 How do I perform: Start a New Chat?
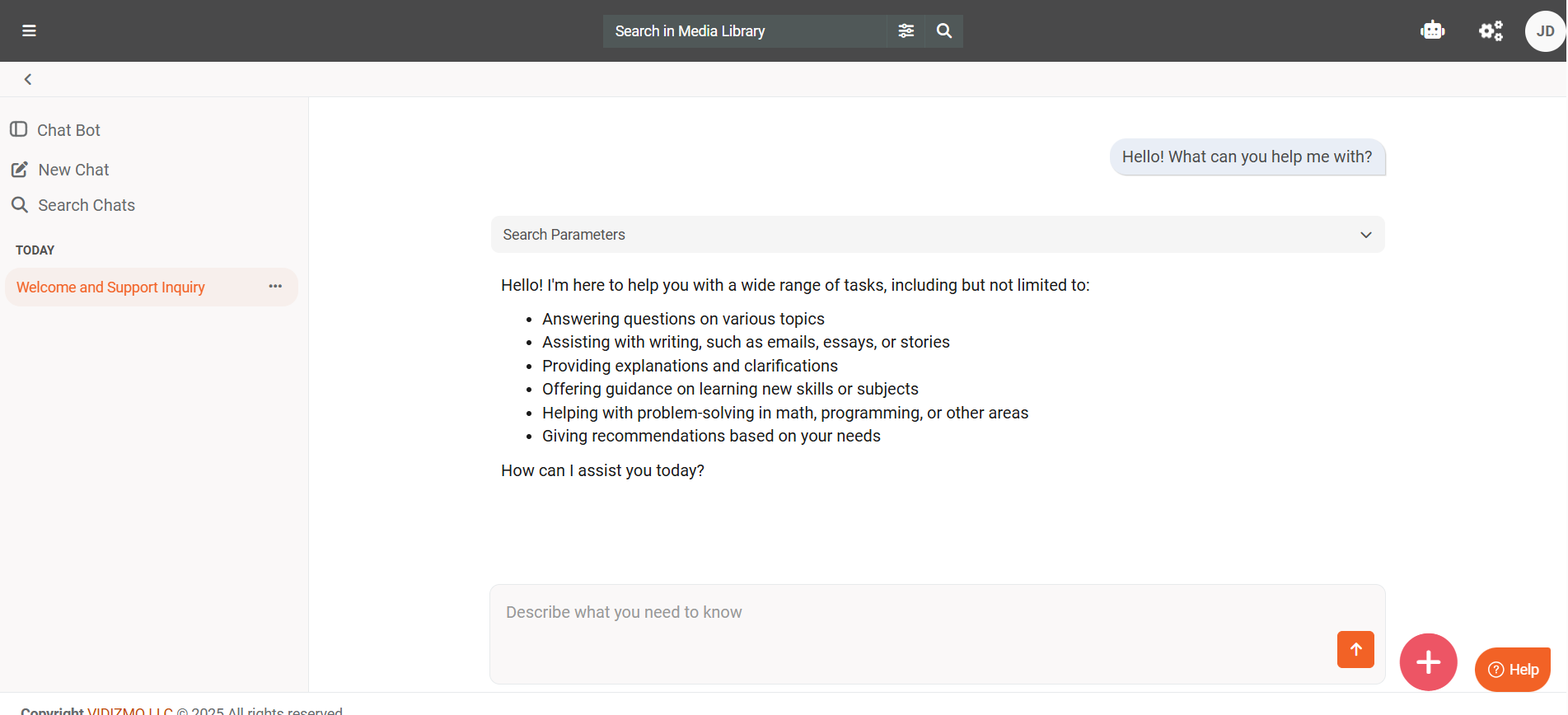click(x=73, y=170)
